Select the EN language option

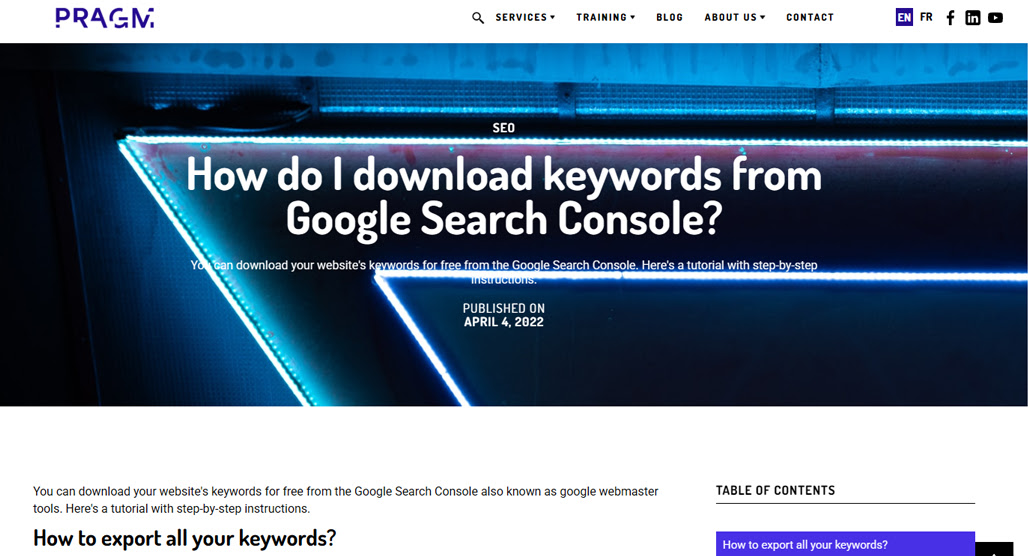[904, 18]
